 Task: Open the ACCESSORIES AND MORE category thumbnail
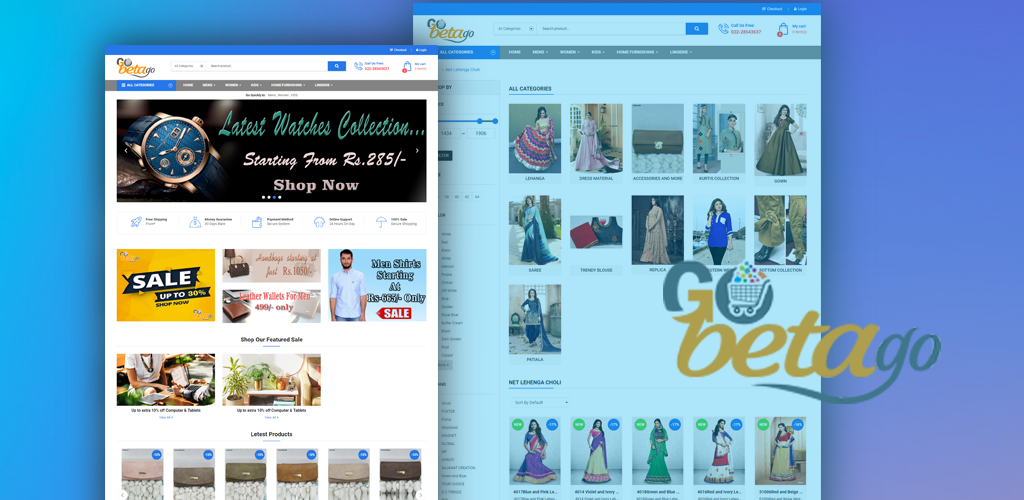(x=658, y=138)
